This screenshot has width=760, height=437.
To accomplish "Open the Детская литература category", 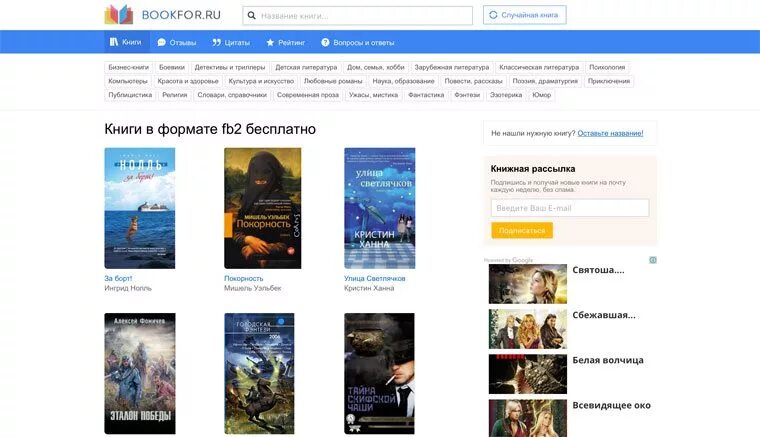I will coord(306,67).
